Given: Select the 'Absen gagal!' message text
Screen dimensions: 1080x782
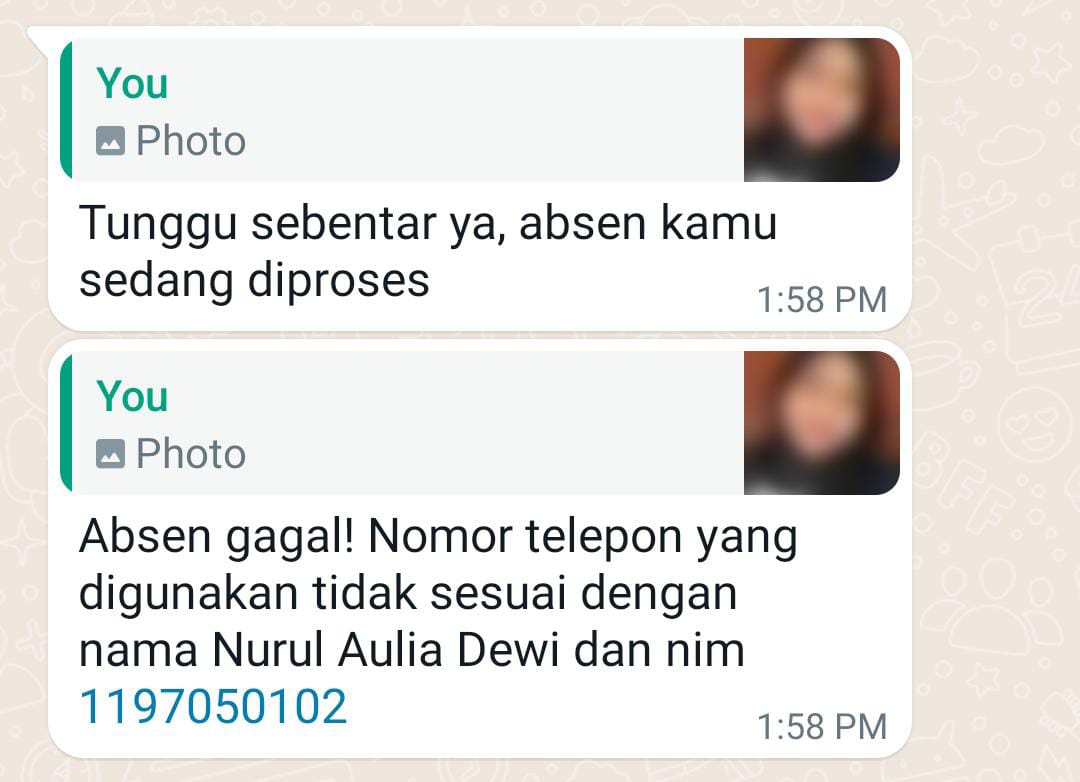Looking at the screenshot, I should coord(439,620).
